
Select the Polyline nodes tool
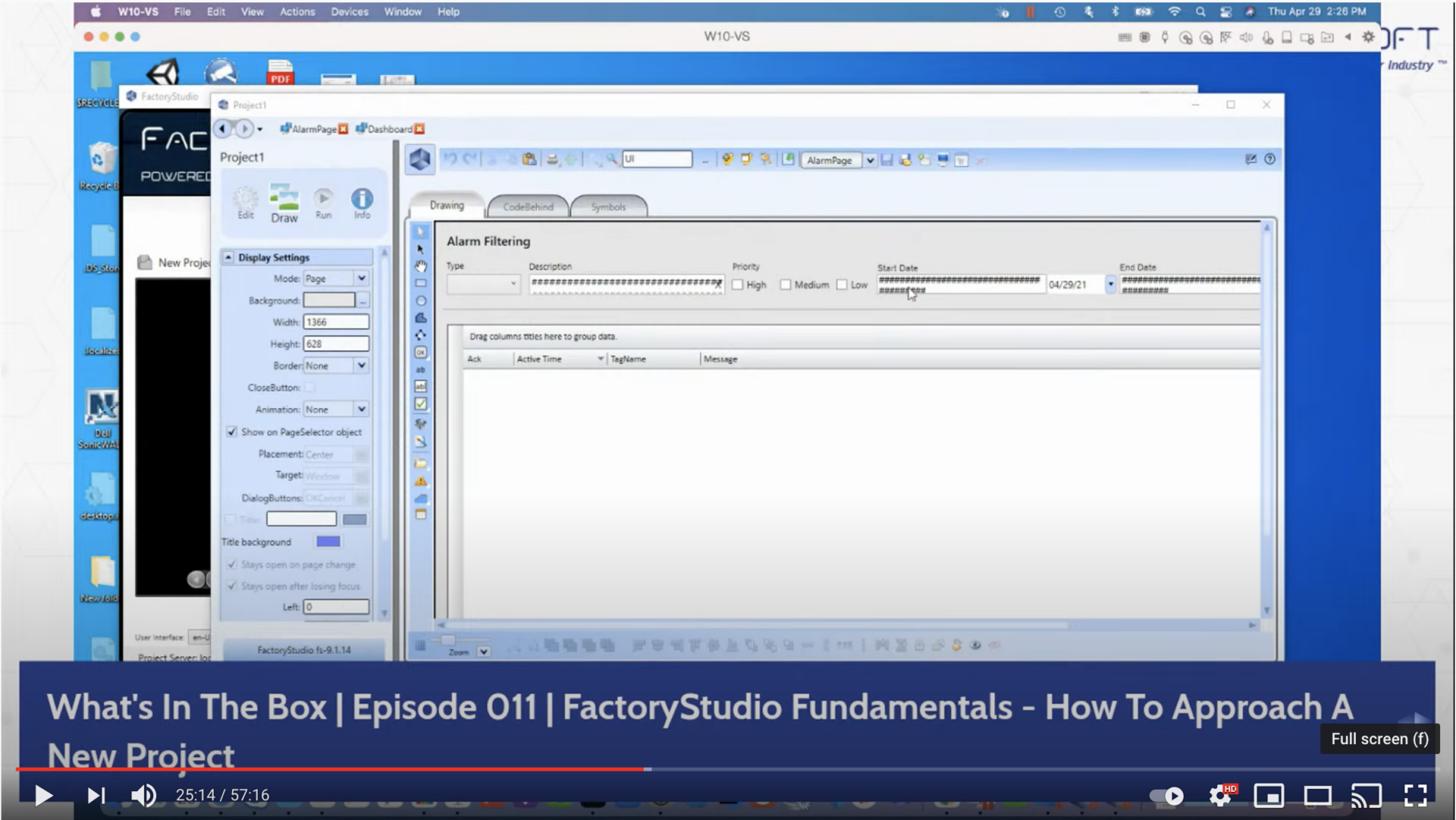pos(421,335)
